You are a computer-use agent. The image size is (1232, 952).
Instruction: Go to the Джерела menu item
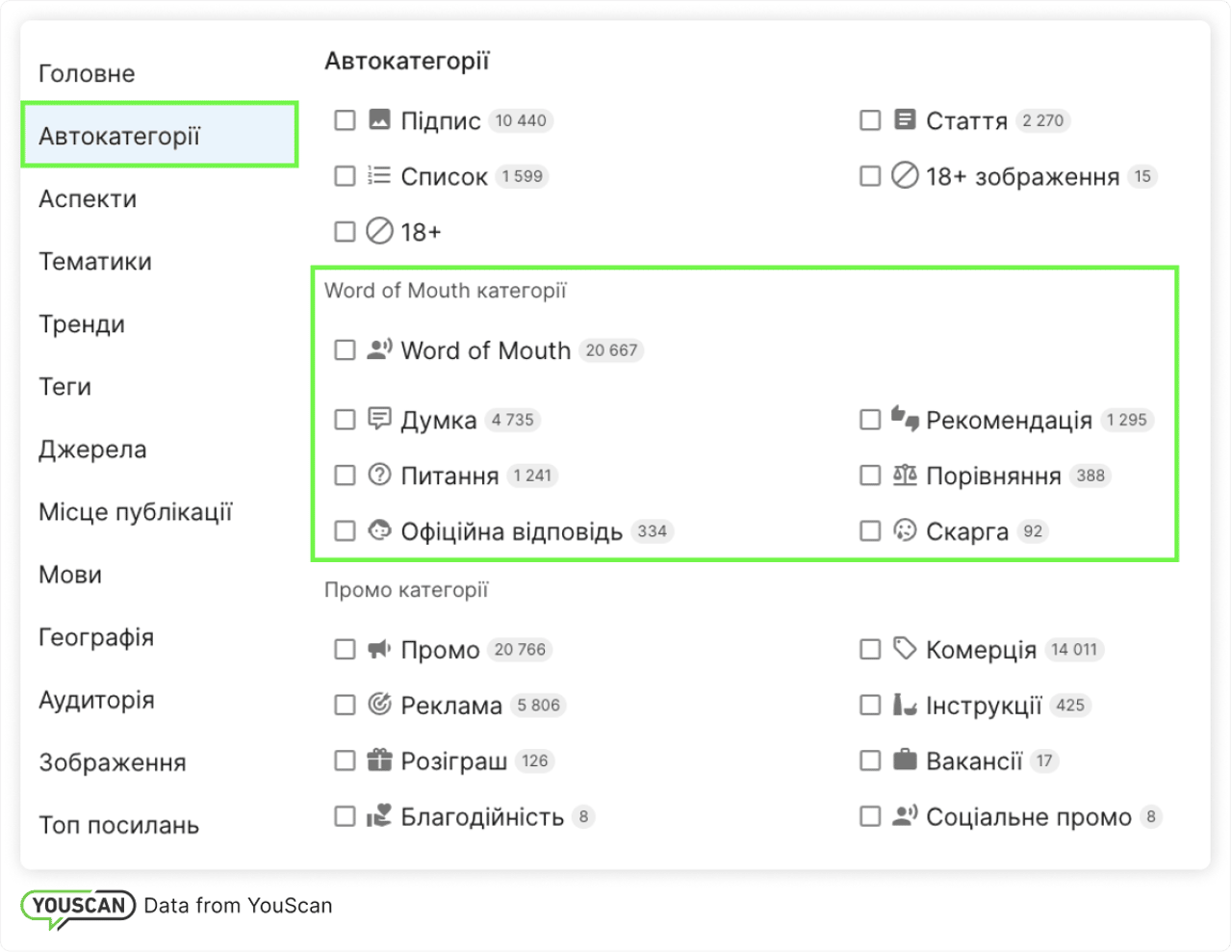click(x=92, y=450)
